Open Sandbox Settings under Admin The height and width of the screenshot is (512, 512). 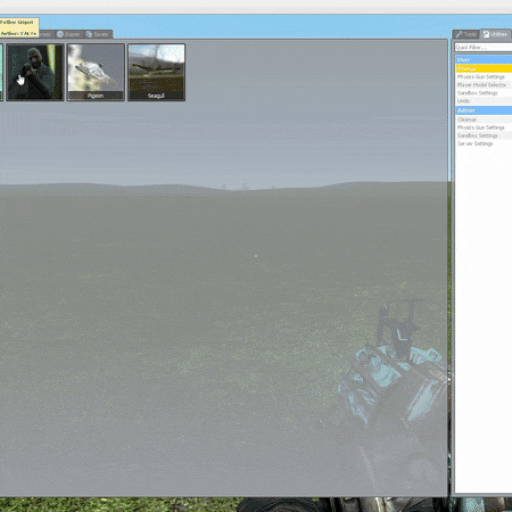484,135
